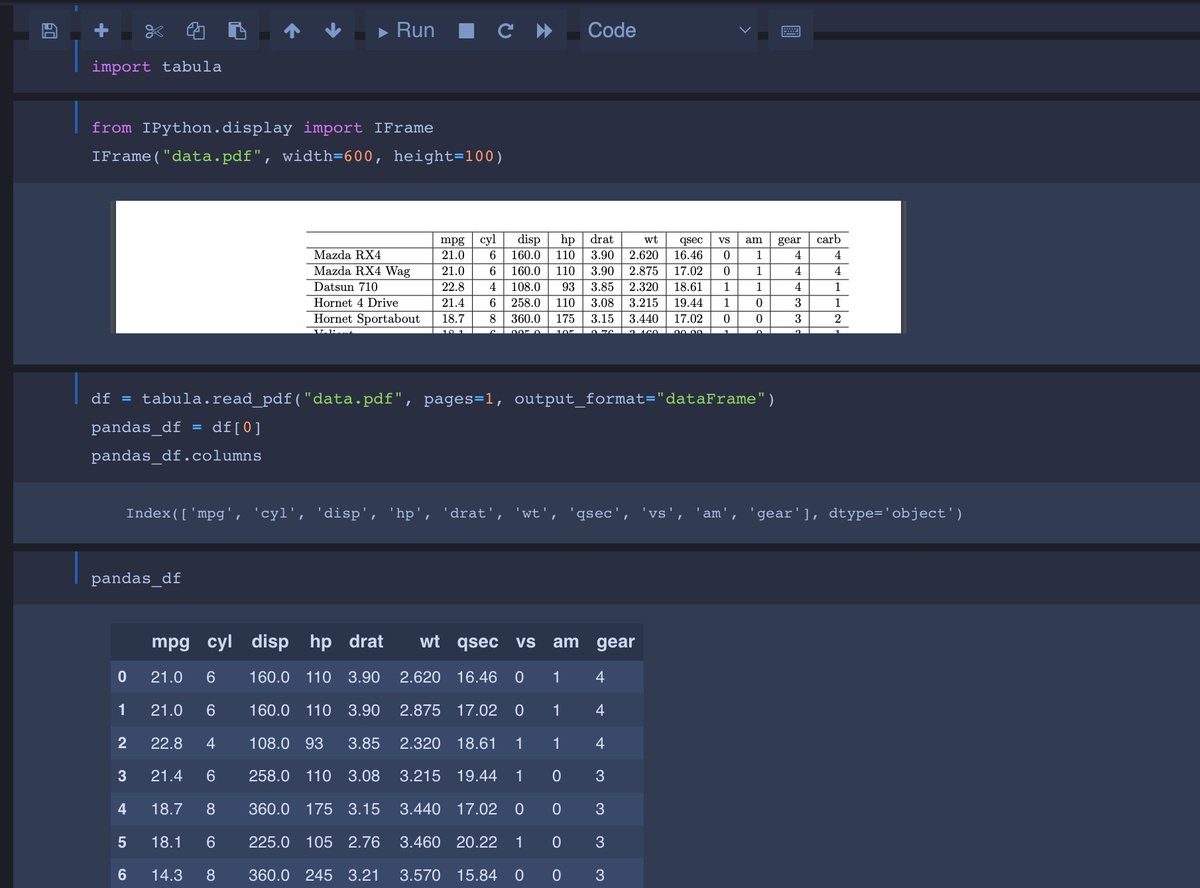Click drat value 2.76 in the dataframe
The width and height of the screenshot is (1200, 888).
[x=364, y=842]
